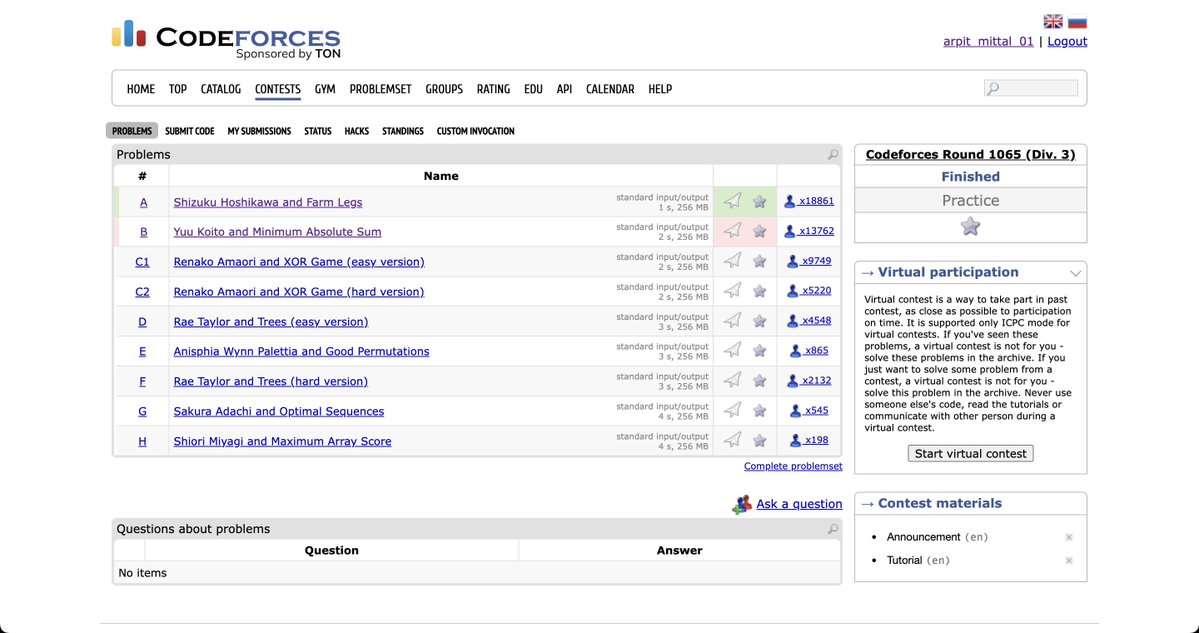The height and width of the screenshot is (633, 1199).
Task: Switch to HACKS tab
Action: tap(356, 131)
